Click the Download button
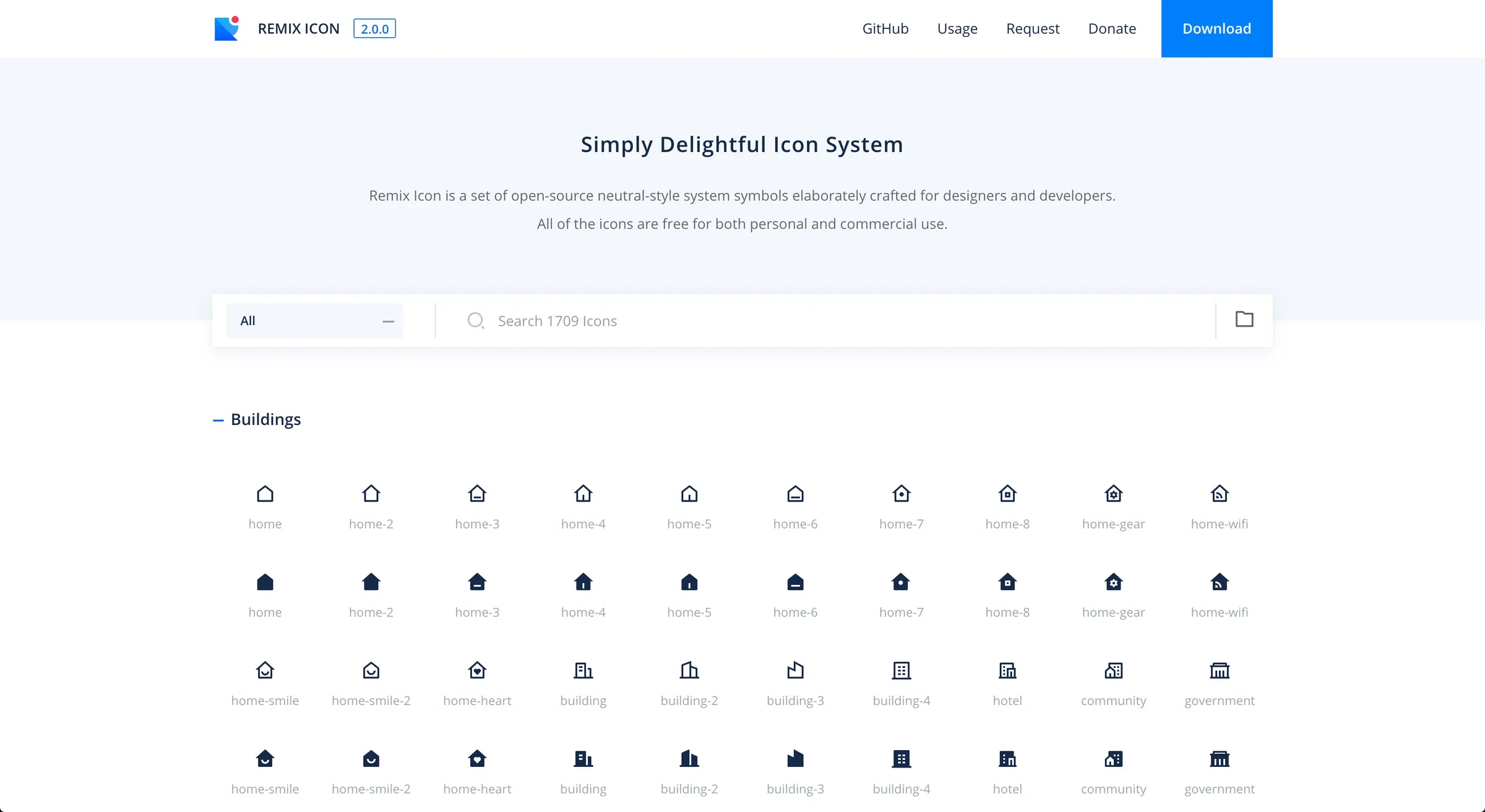This screenshot has width=1485, height=812. (1216, 28)
